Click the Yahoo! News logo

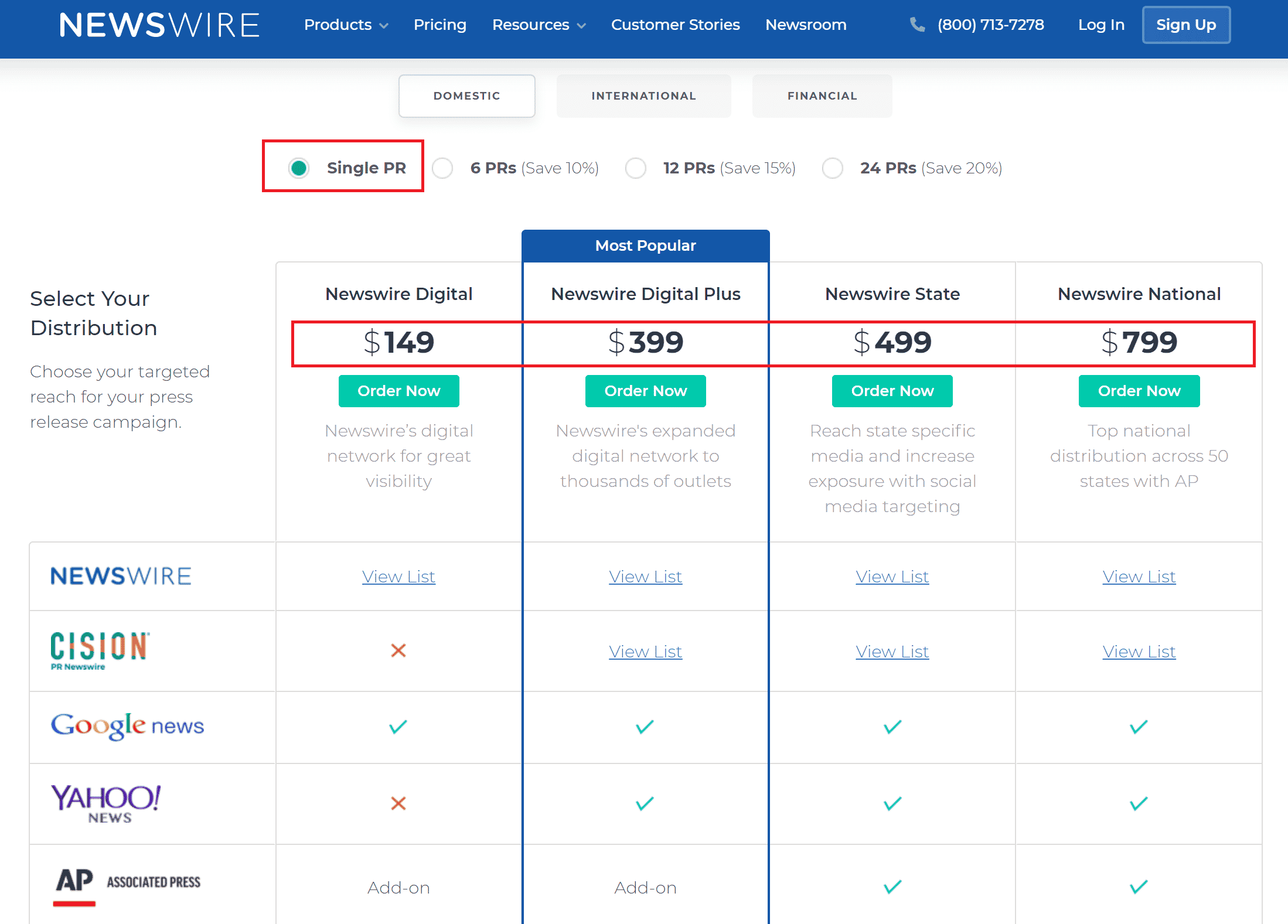105,803
